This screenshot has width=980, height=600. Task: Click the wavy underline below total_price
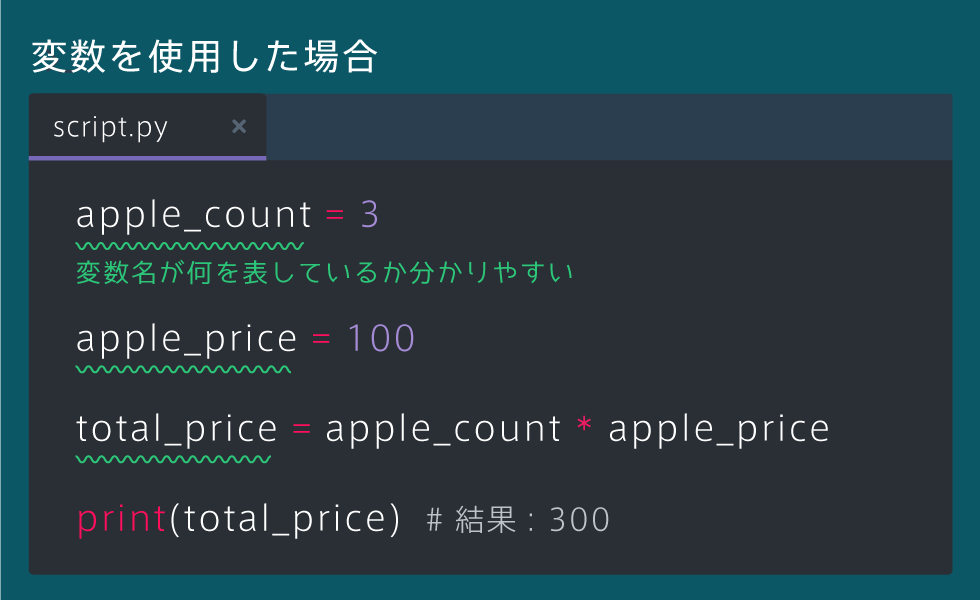click(173, 459)
